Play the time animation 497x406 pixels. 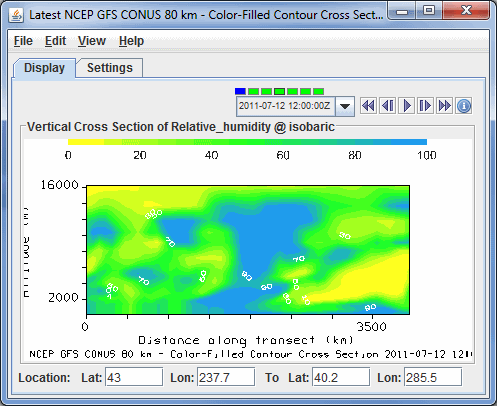pyautogui.click(x=407, y=106)
